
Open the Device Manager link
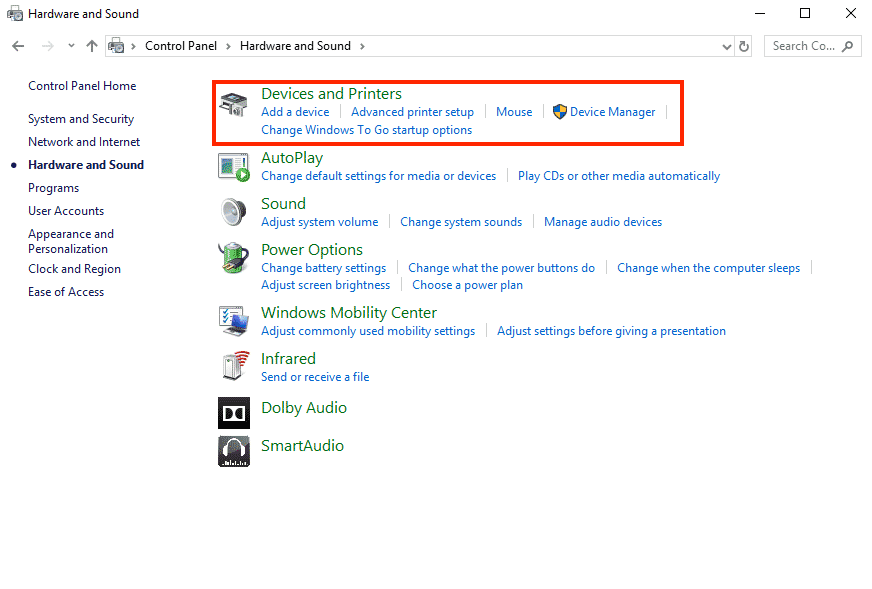pos(612,112)
